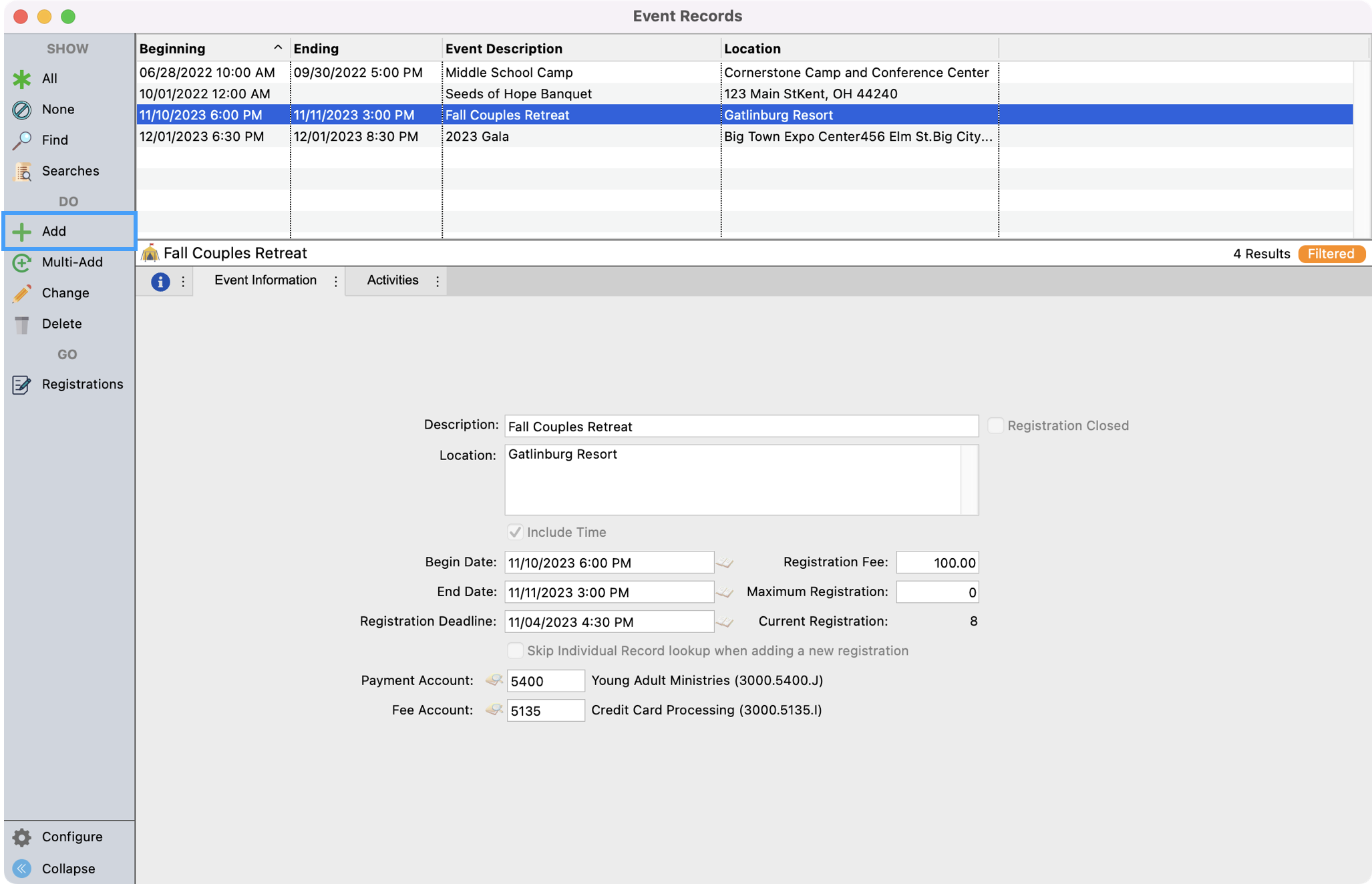Open Registrations from the sidebar icon
This screenshot has width=1372, height=884.
pos(22,385)
